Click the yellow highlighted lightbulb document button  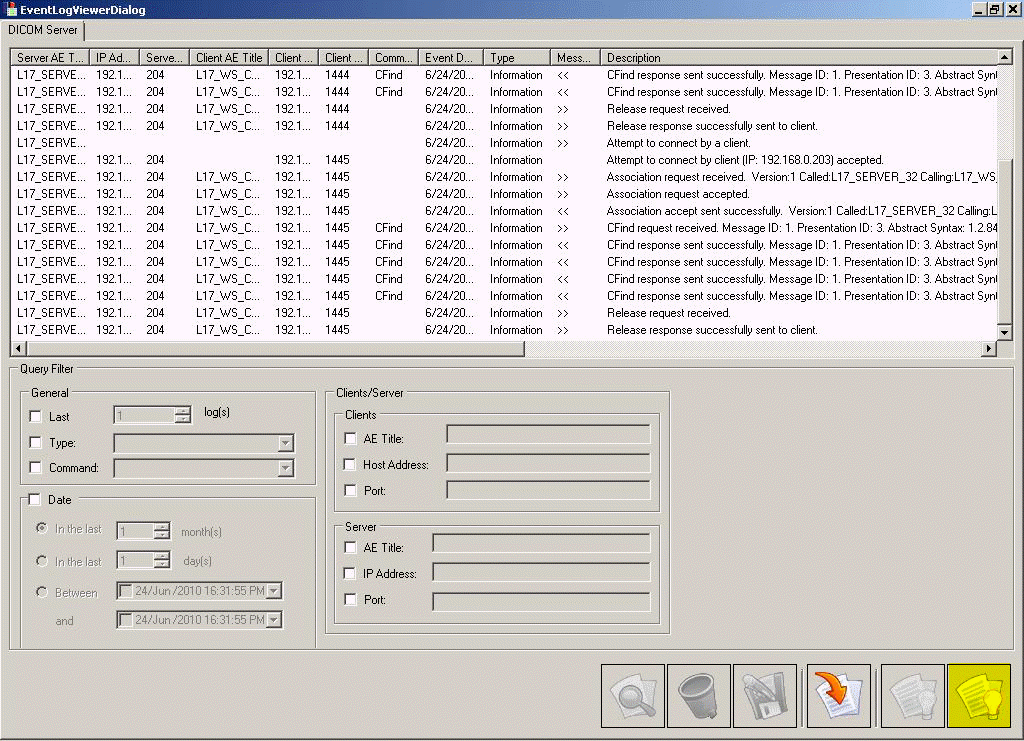click(x=979, y=696)
